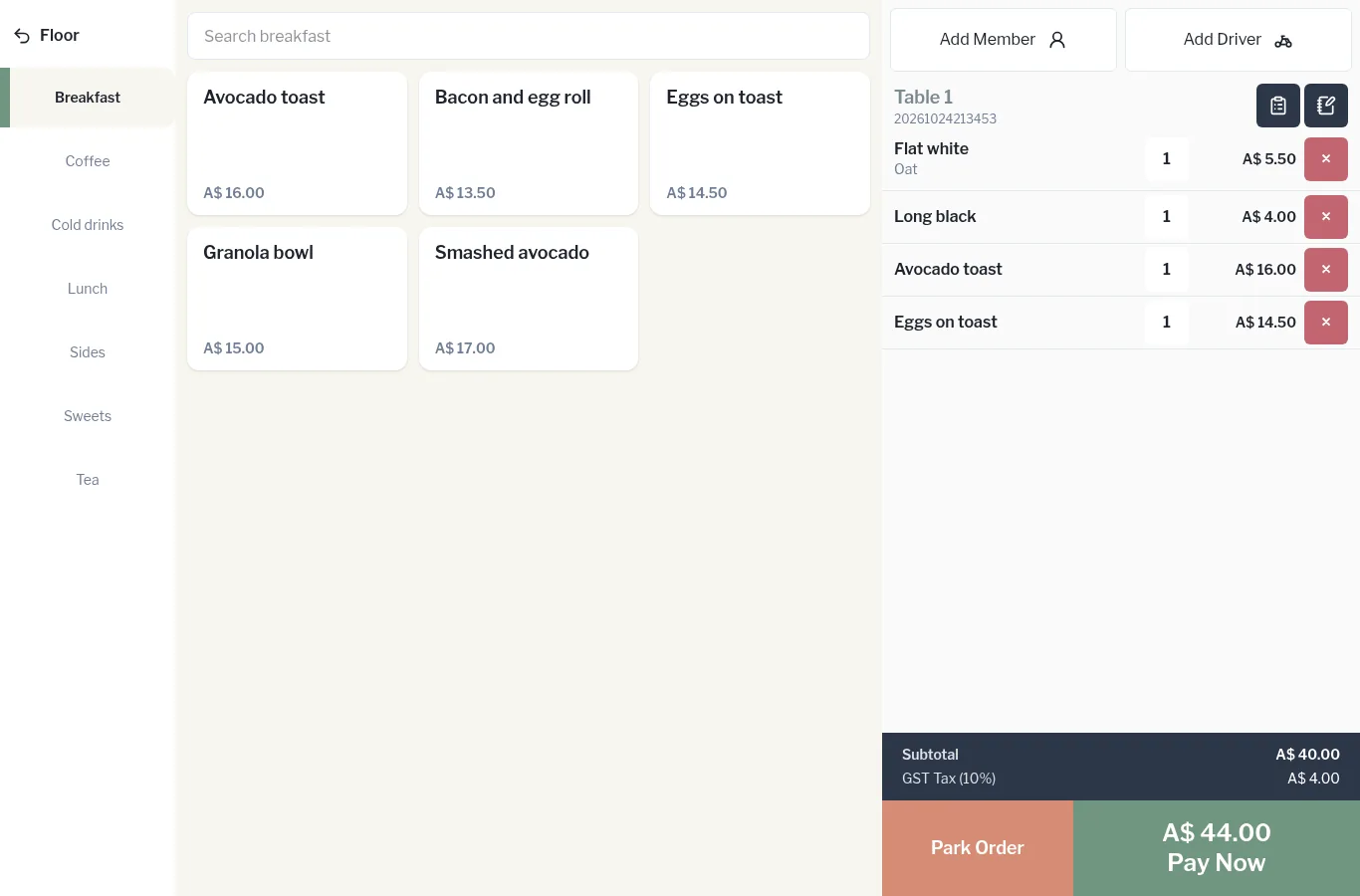Change quantity of Flat white
This screenshot has height=896, width=1360.
pos(1167,159)
